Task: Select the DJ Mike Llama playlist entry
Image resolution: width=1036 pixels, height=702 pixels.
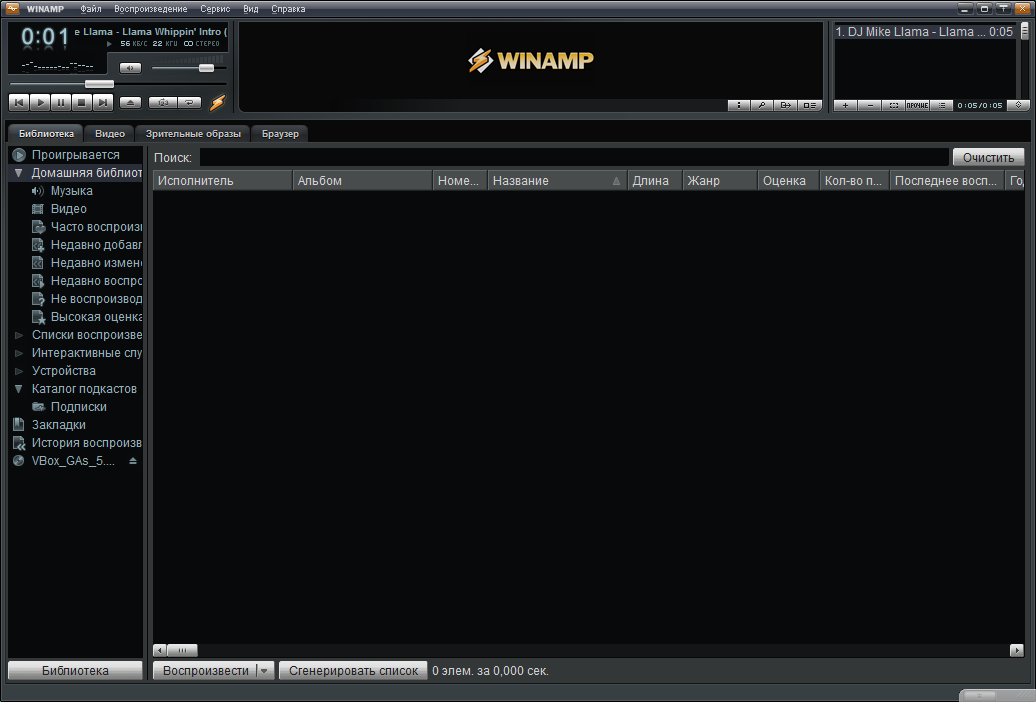Action: coord(924,32)
